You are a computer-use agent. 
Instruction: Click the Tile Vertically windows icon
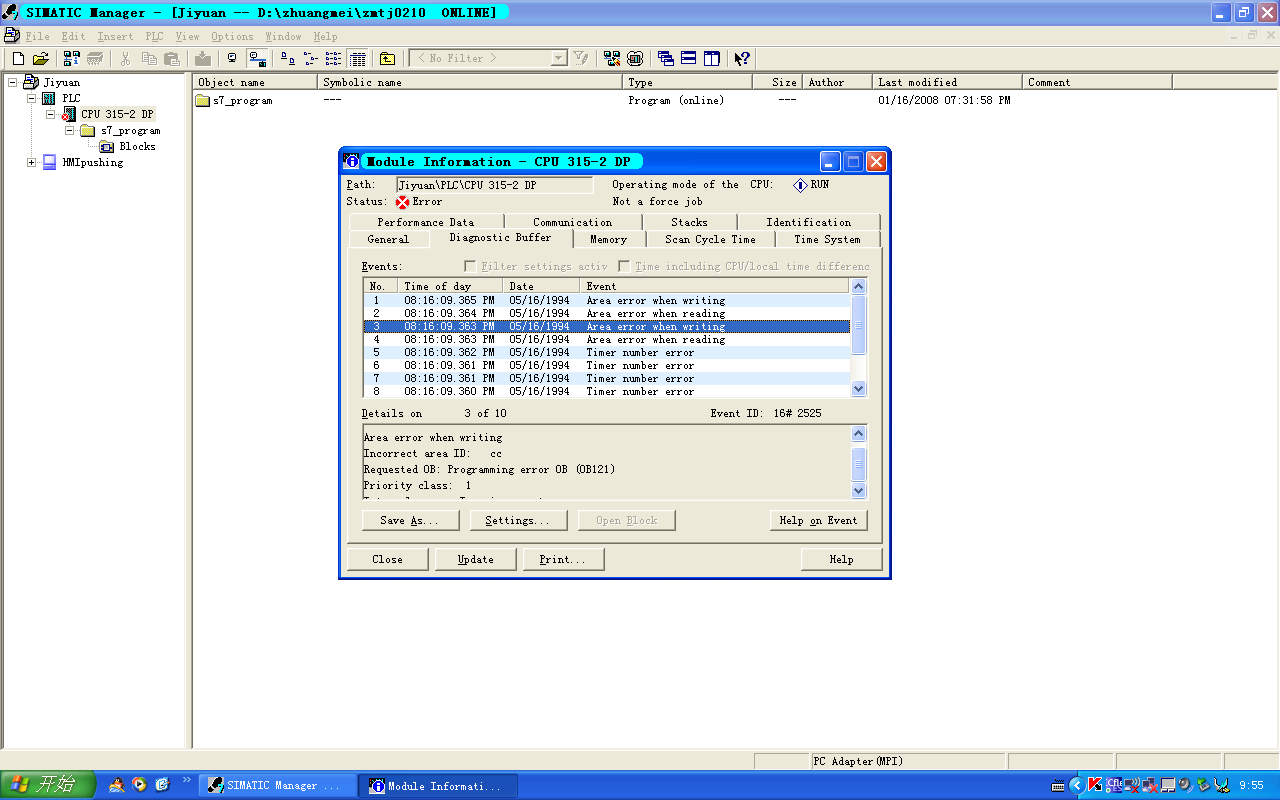tap(712, 59)
